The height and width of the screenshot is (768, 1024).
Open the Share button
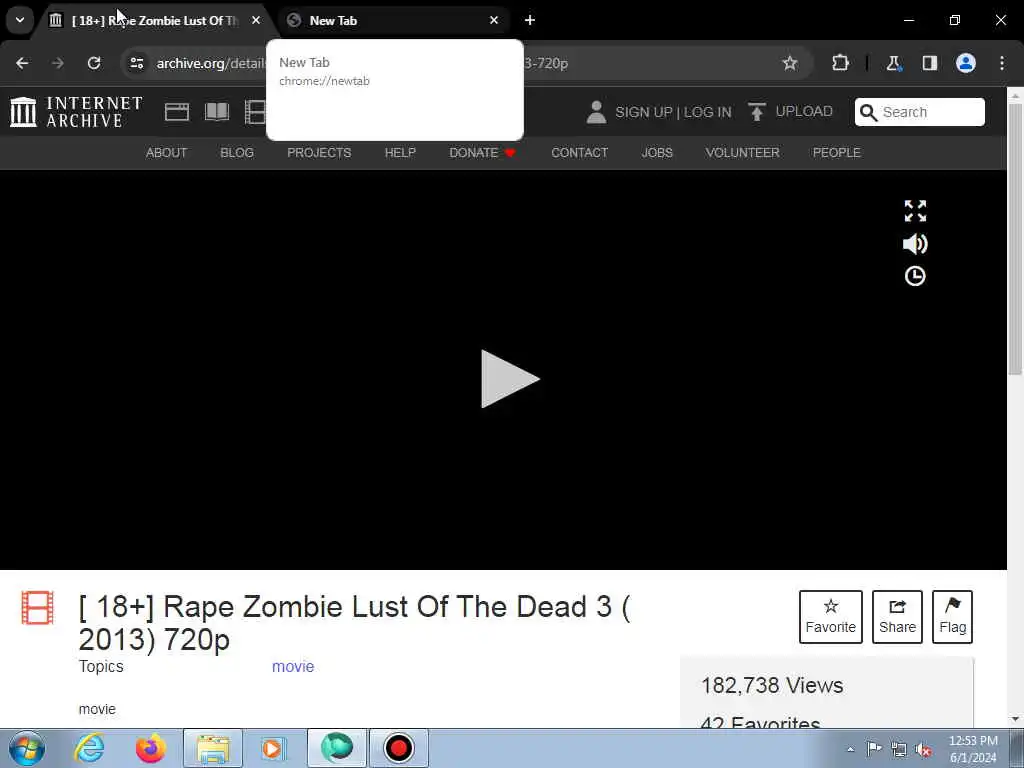(897, 616)
